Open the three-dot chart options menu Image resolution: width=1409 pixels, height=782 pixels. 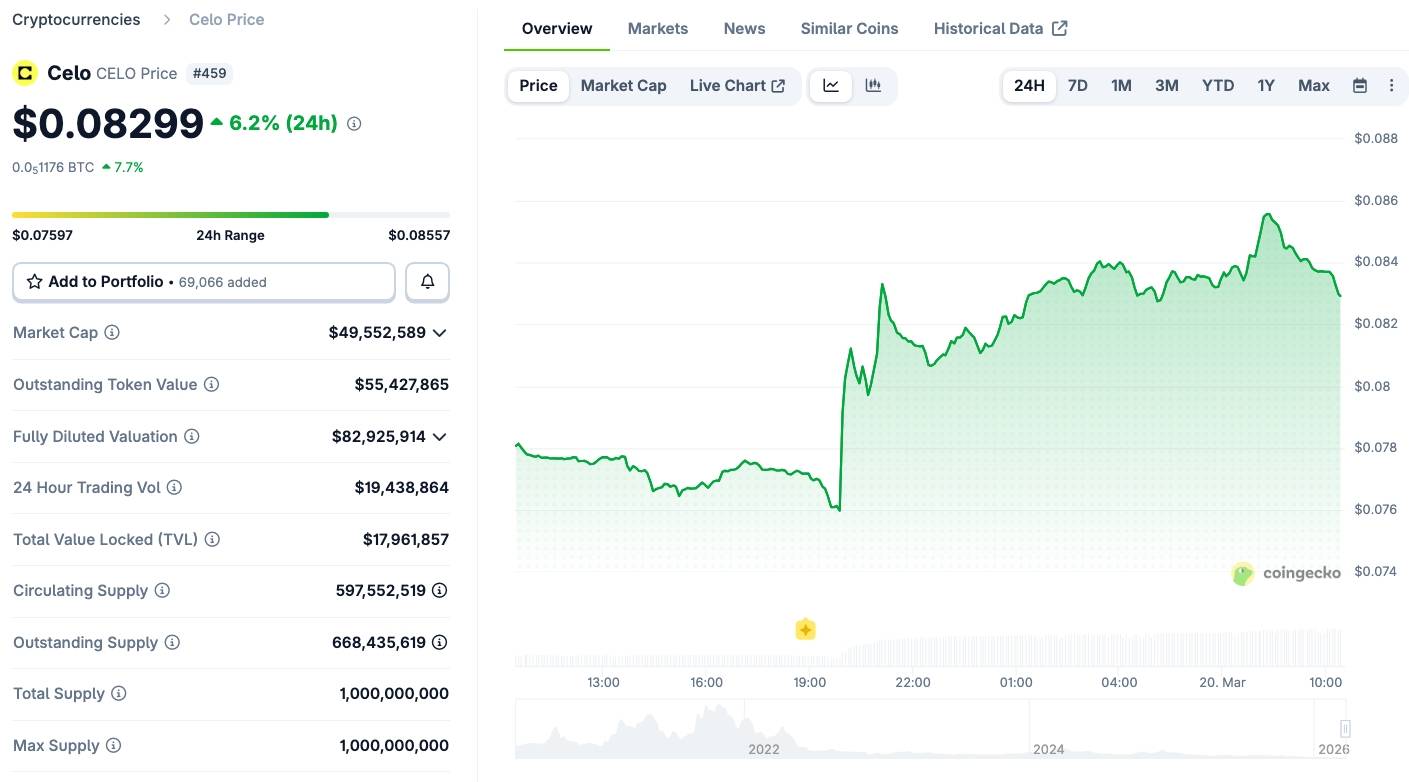pyautogui.click(x=1391, y=86)
